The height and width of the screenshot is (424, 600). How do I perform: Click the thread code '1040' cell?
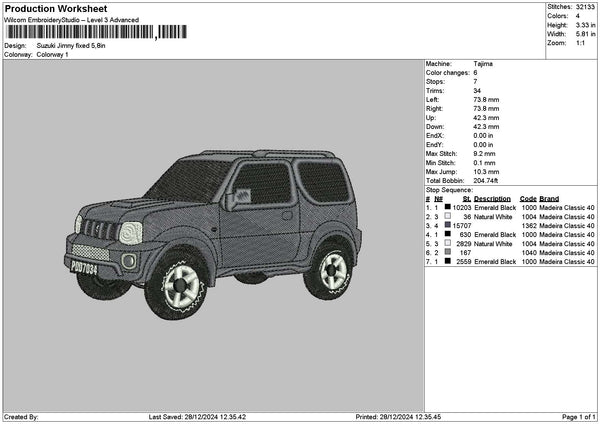[x=529, y=253]
